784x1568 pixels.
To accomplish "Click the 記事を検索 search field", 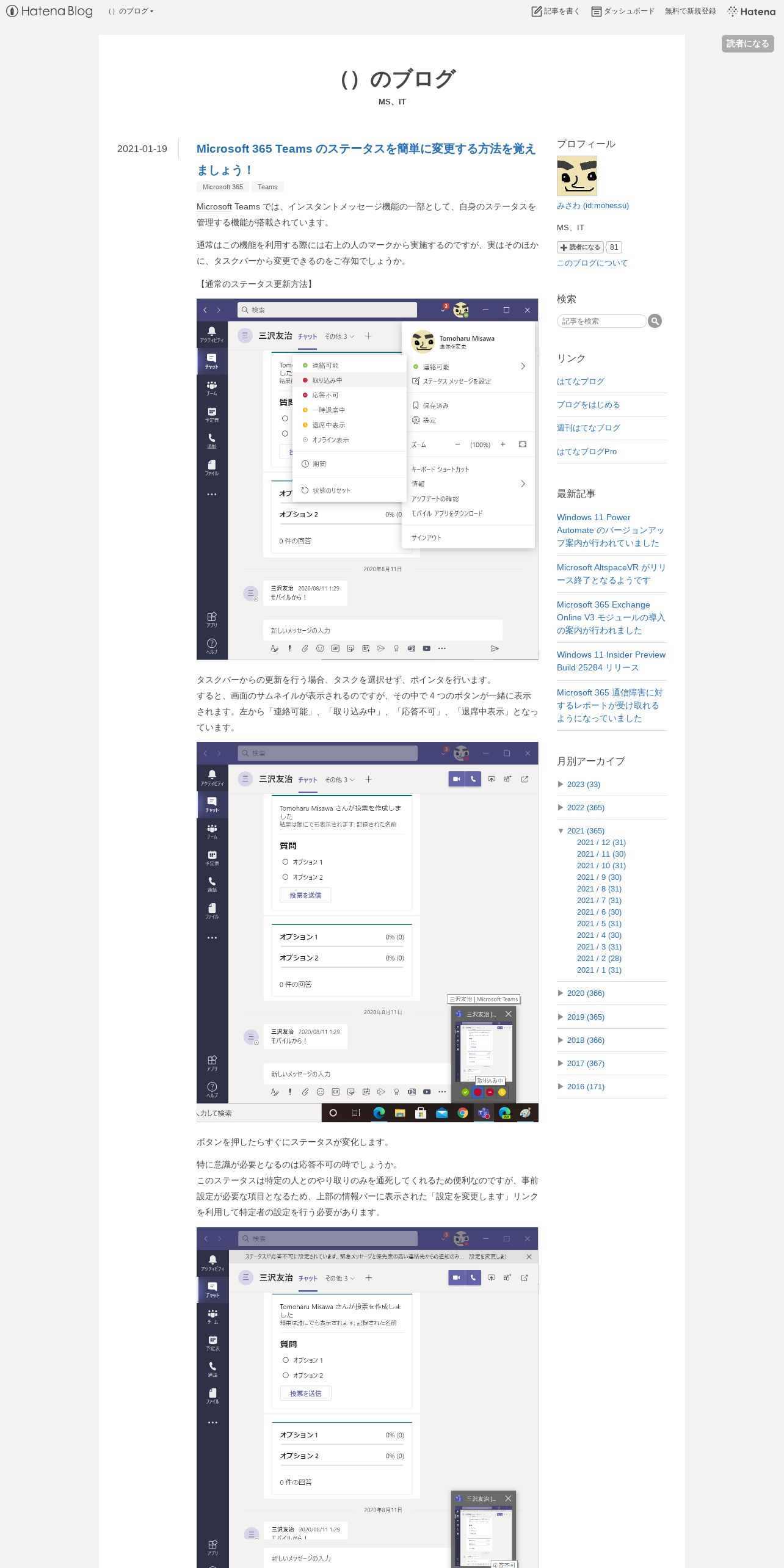I will (601, 321).
